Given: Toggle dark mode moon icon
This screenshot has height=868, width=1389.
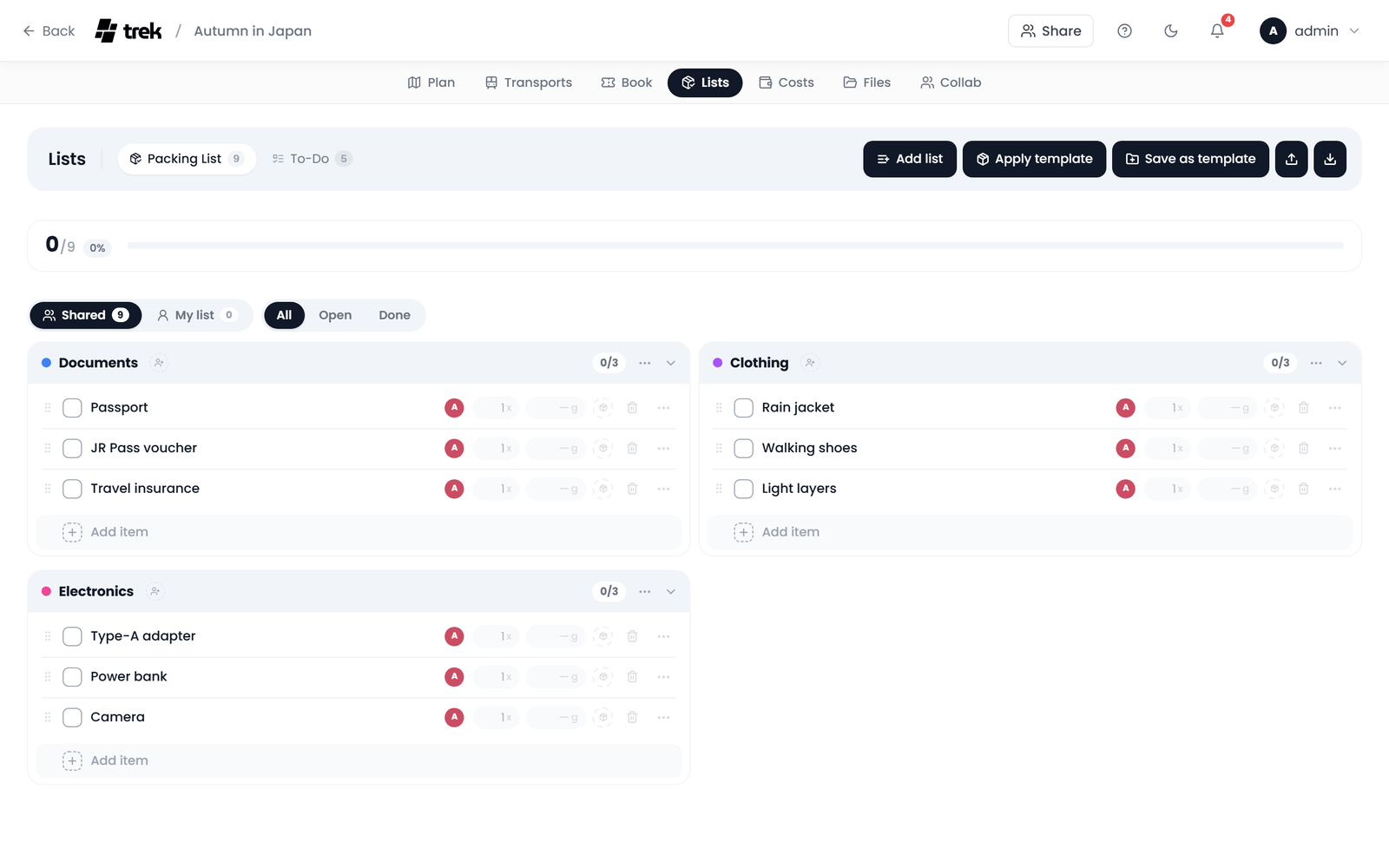Looking at the screenshot, I should click(x=1171, y=31).
